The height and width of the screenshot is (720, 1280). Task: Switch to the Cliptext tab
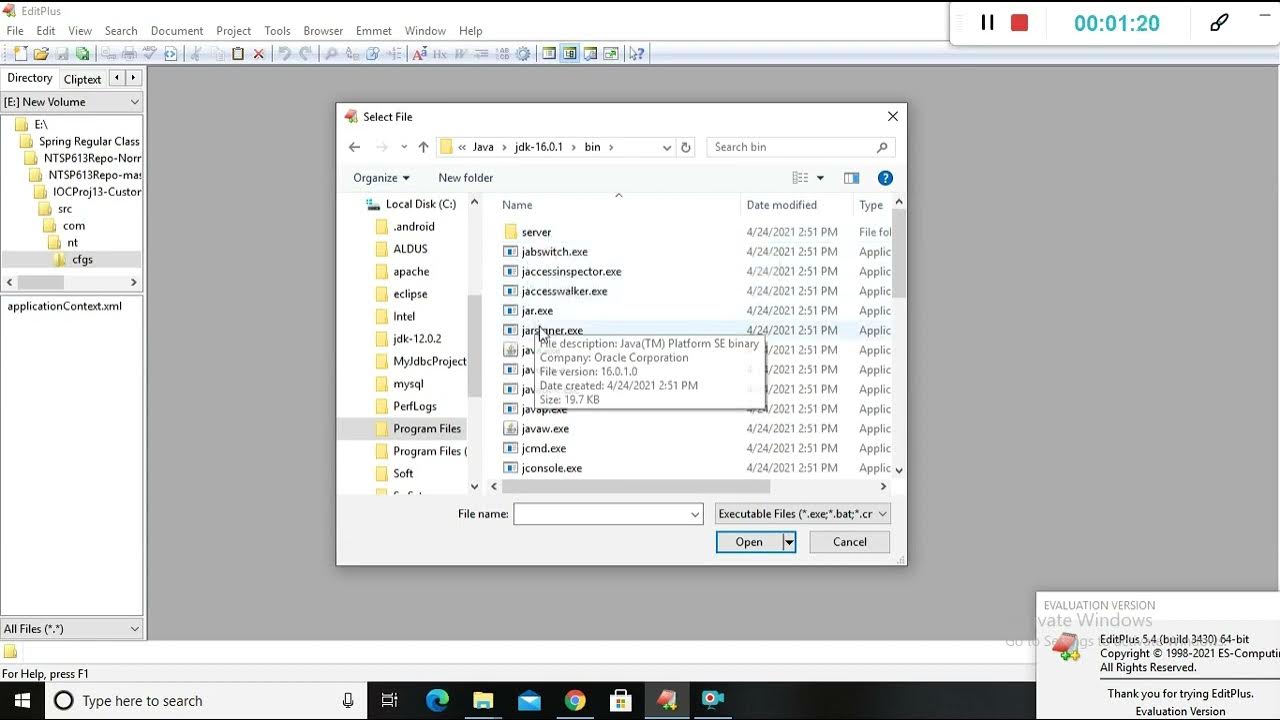coord(82,79)
